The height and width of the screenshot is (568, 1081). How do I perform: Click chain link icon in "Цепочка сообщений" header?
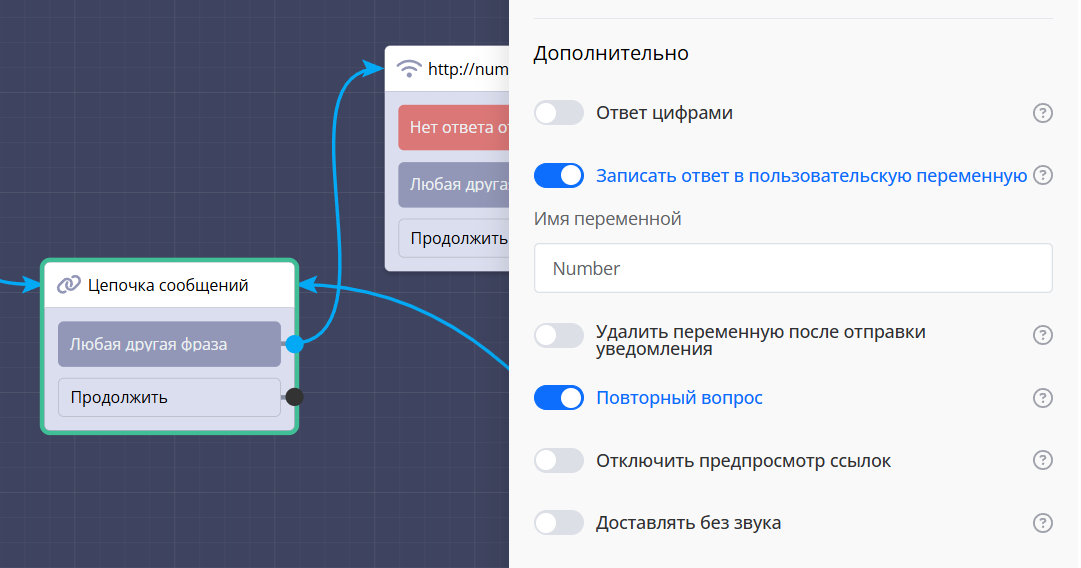coord(68,285)
